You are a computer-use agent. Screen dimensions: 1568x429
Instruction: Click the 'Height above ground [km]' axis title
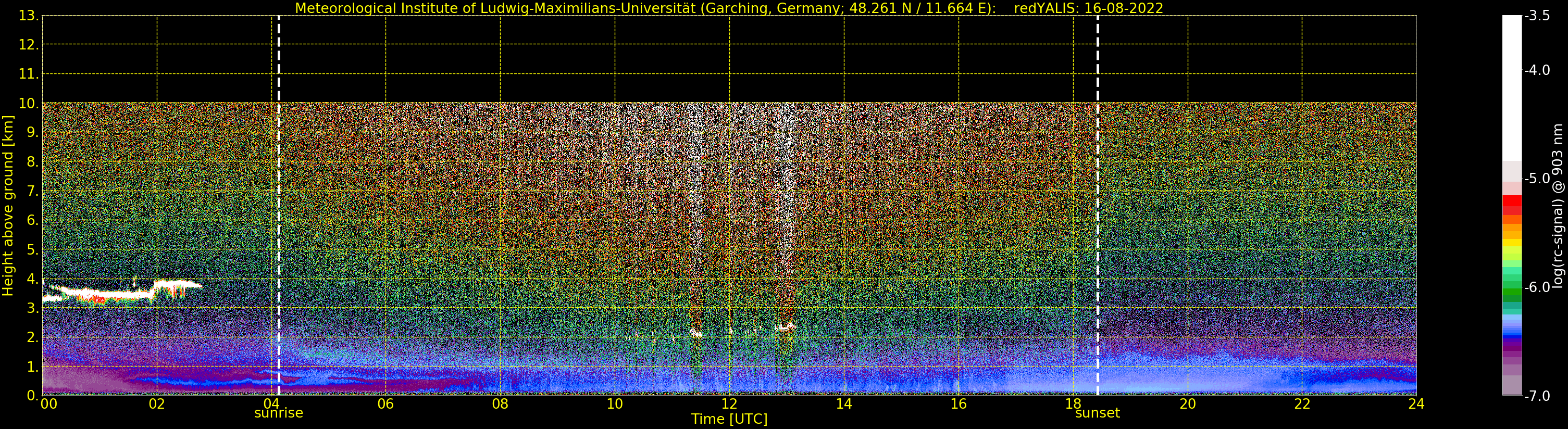tap(8, 206)
